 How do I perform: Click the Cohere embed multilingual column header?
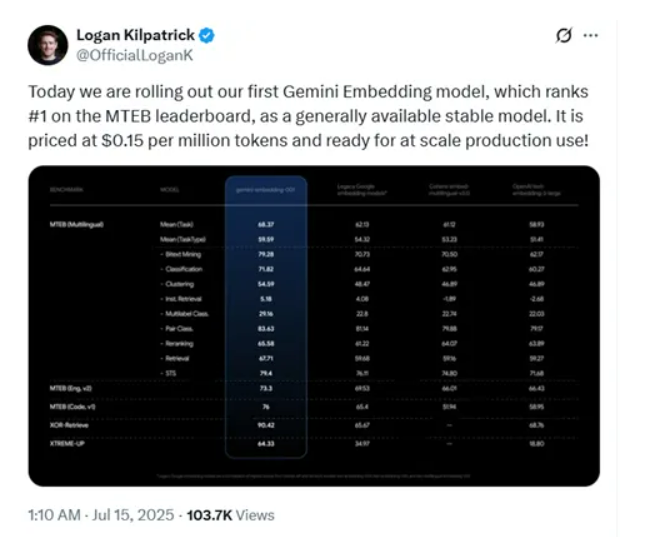click(x=449, y=190)
